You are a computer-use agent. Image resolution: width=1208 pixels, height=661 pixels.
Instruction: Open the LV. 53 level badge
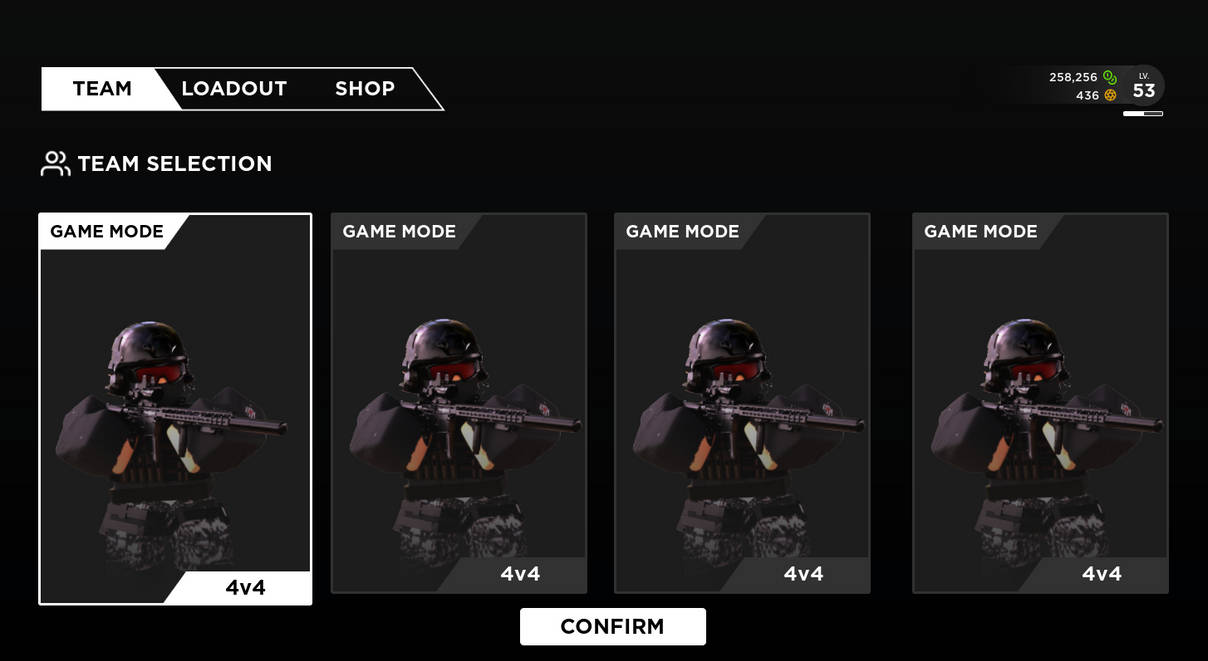coord(1144,86)
